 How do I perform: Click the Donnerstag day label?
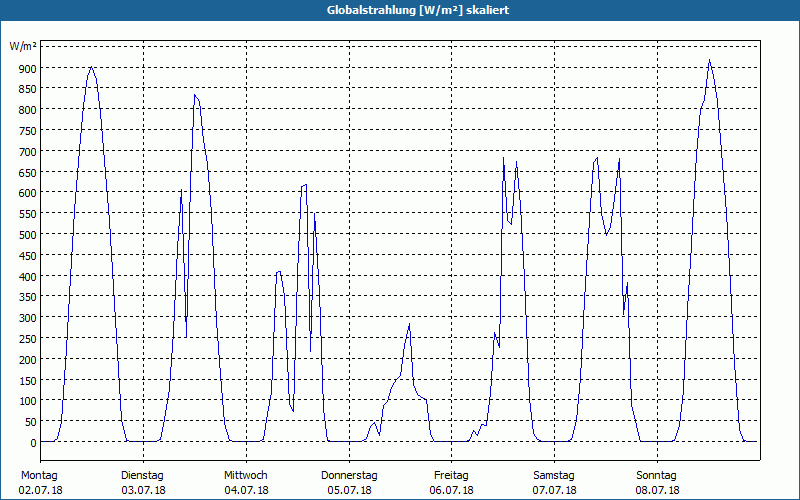pos(349,476)
